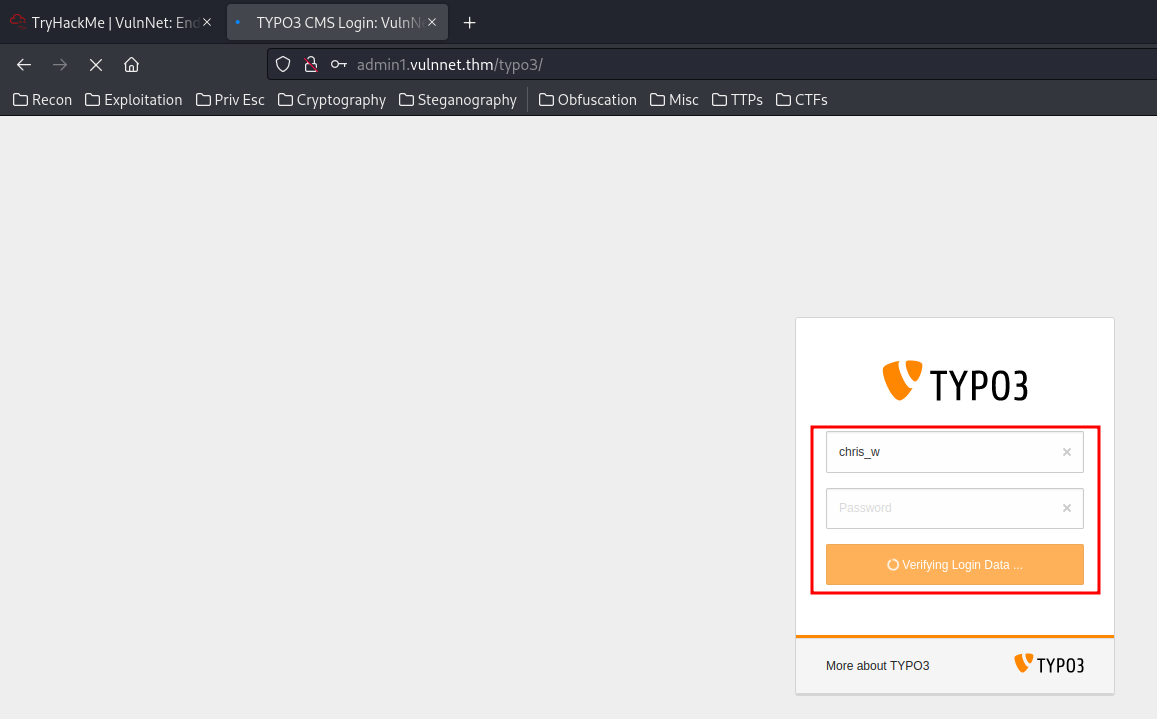The image size is (1157, 719).
Task: Open the Steganography bookmarks folder
Action: [x=457, y=100]
